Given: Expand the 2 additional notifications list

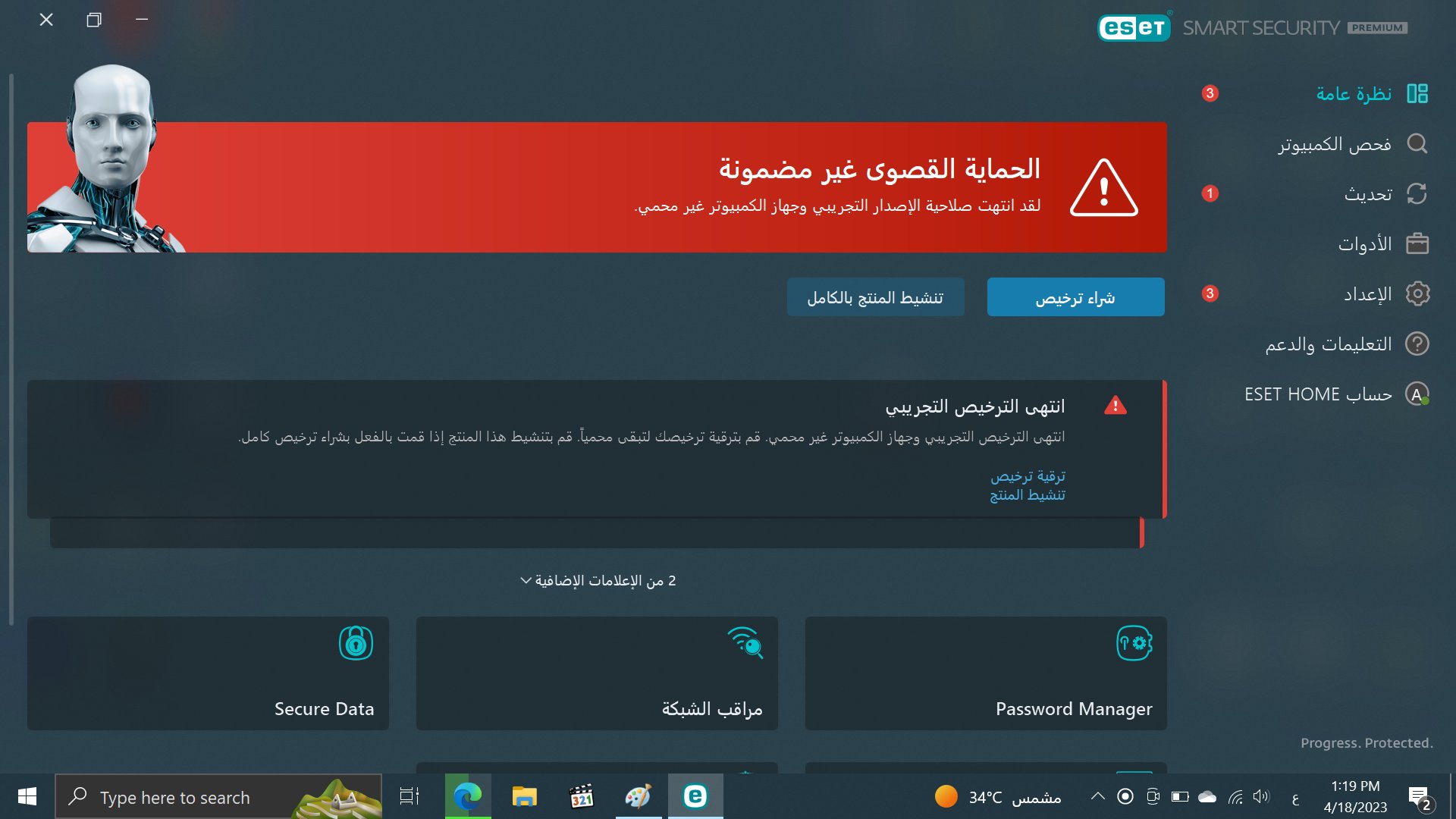Looking at the screenshot, I should click(x=598, y=581).
